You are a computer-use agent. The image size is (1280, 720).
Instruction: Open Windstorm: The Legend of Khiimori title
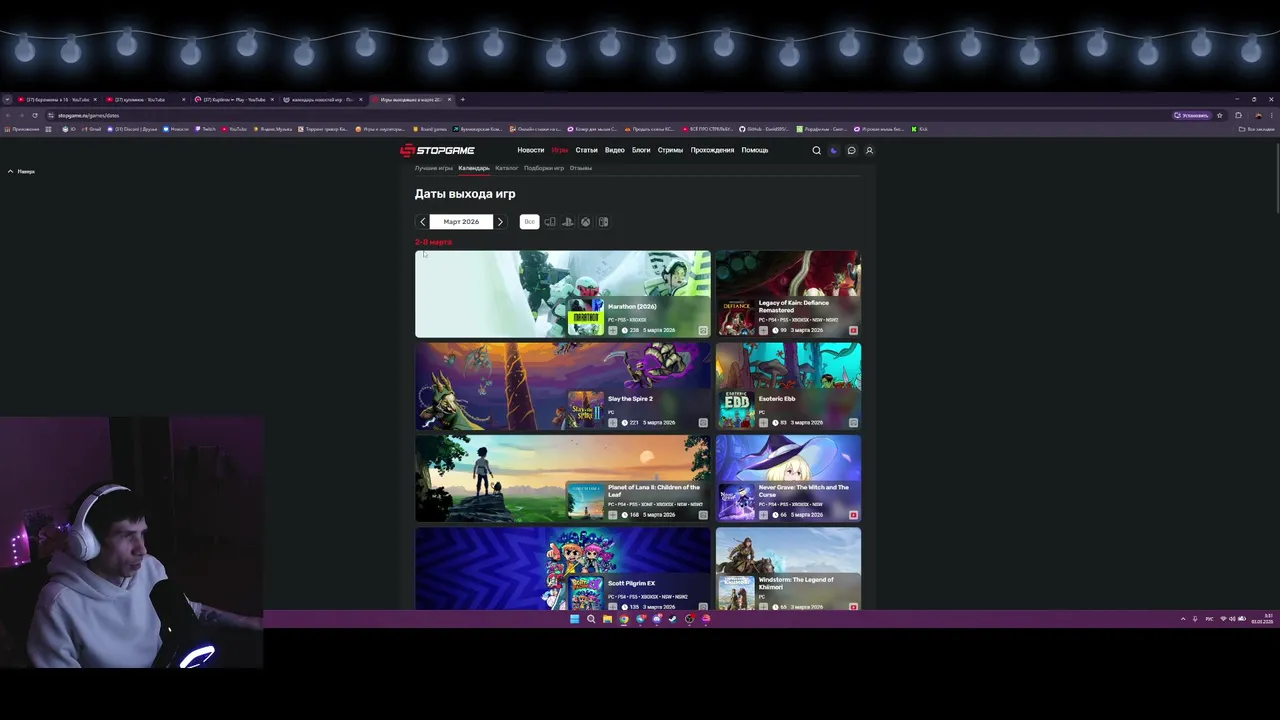[796, 583]
